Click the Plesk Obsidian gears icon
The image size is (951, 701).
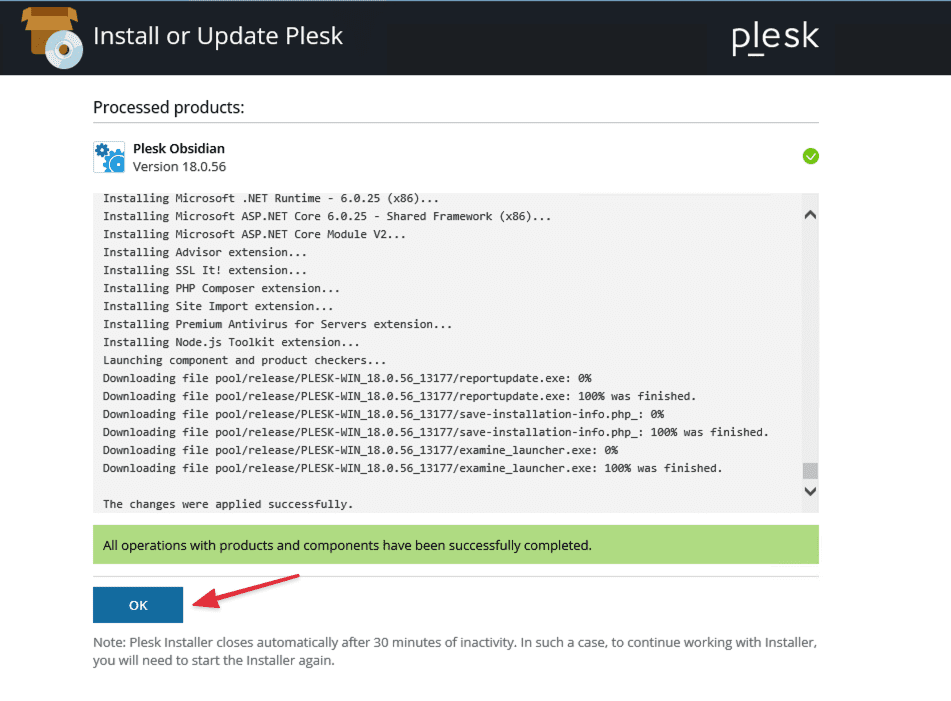click(x=109, y=157)
